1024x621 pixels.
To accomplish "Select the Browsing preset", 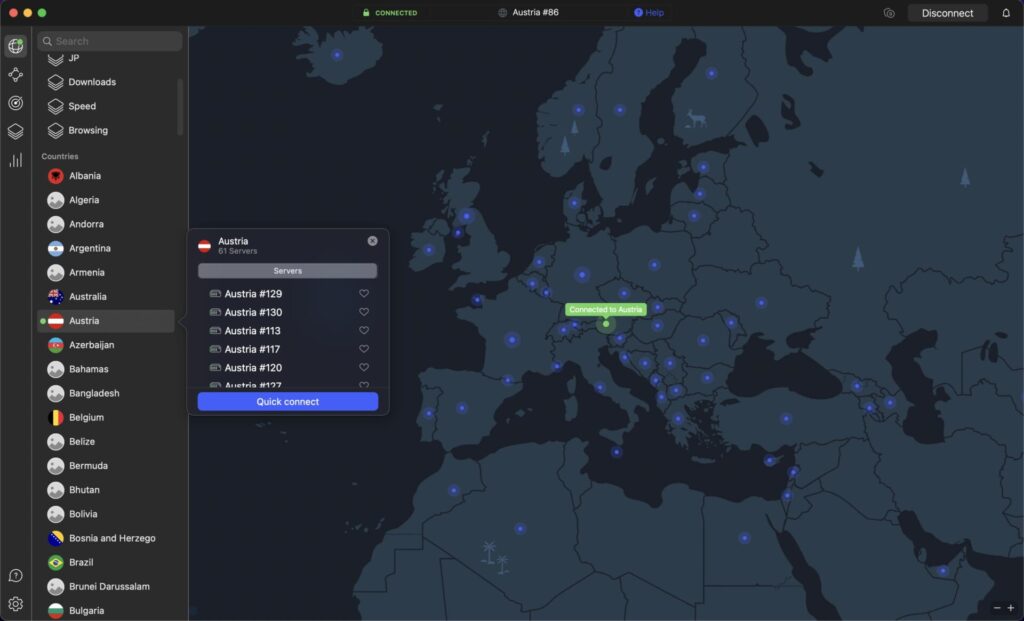I will pyautogui.click(x=88, y=131).
